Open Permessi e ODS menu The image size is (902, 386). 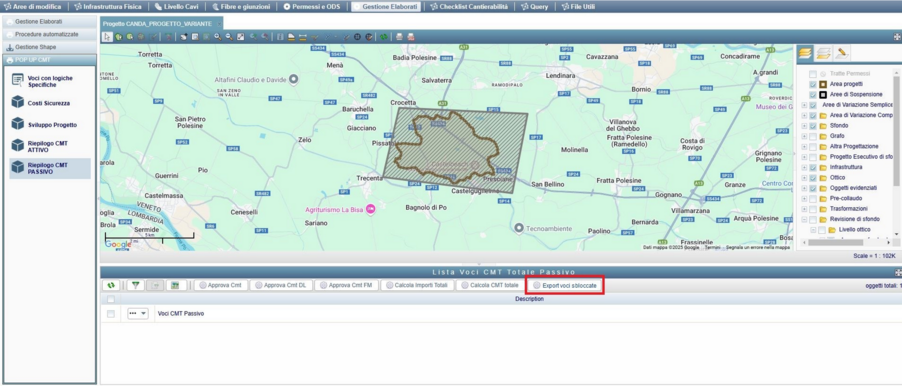pos(312,7)
